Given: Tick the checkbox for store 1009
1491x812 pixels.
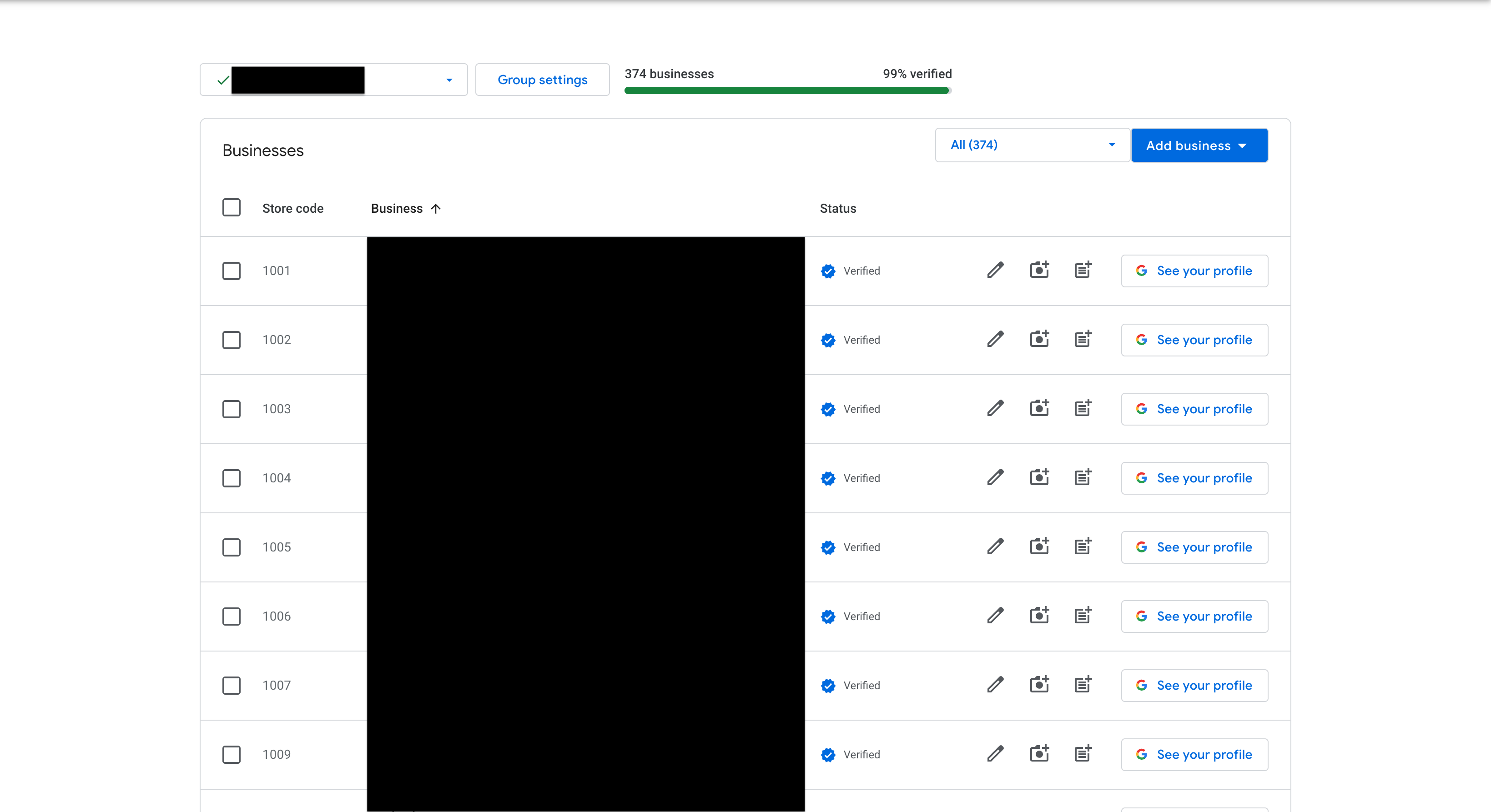Looking at the screenshot, I should [x=232, y=754].
